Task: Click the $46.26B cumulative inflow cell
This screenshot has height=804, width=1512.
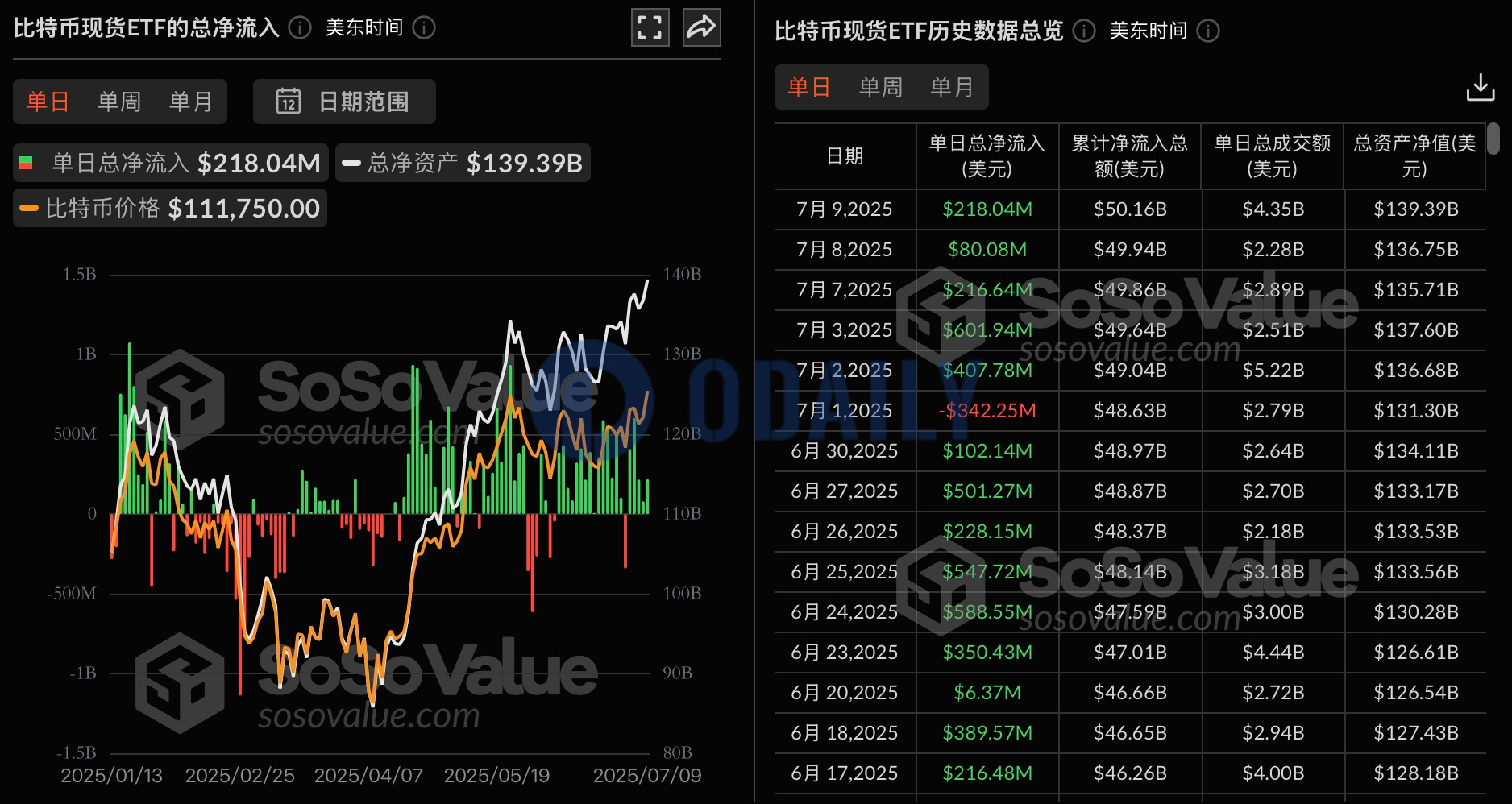Action: click(1130, 773)
